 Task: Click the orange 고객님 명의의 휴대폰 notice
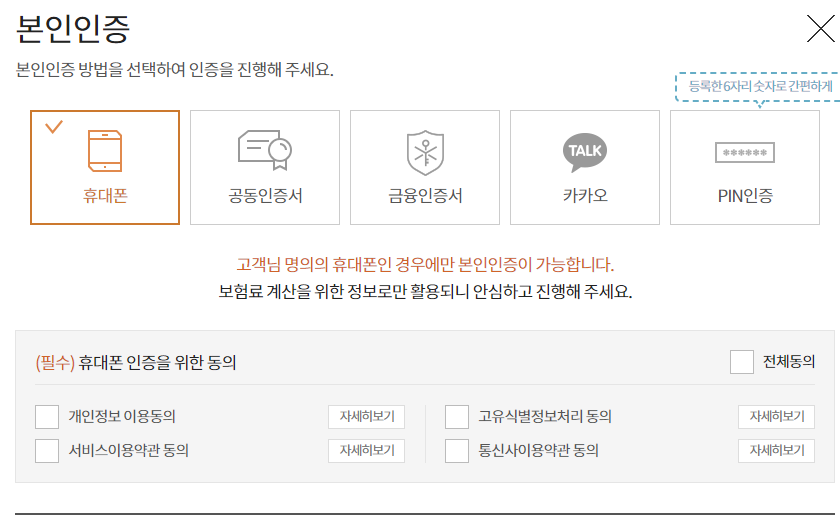tap(425, 265)
